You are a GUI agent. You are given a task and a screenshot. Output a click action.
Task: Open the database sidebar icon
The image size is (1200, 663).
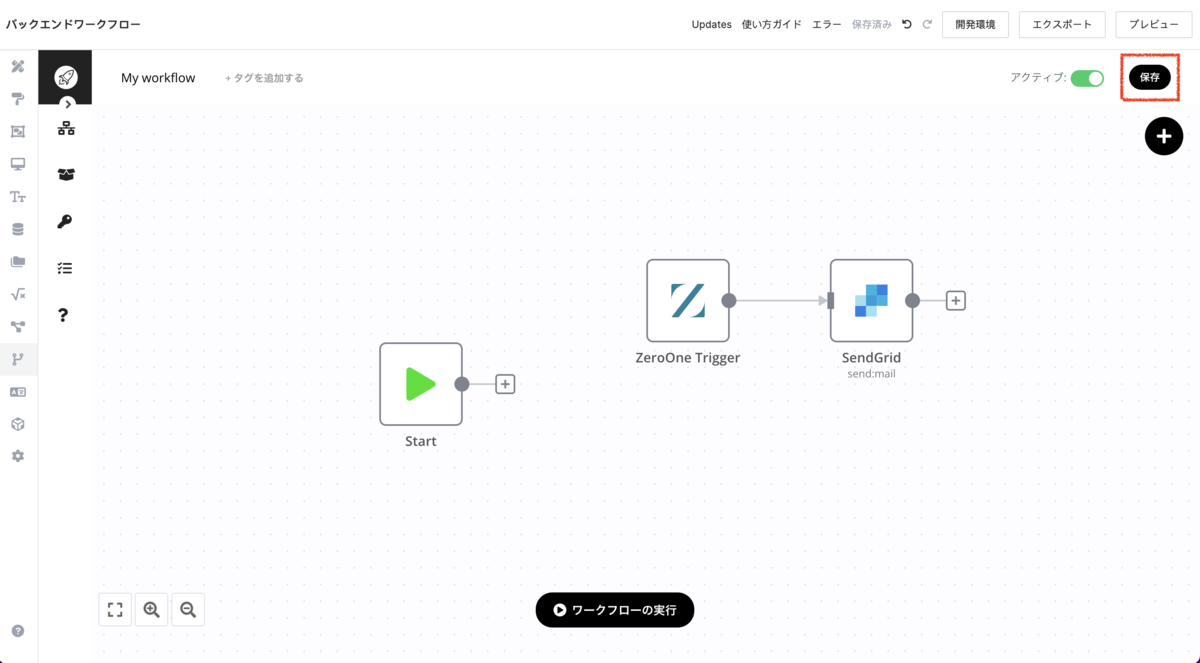click(18, 229)
